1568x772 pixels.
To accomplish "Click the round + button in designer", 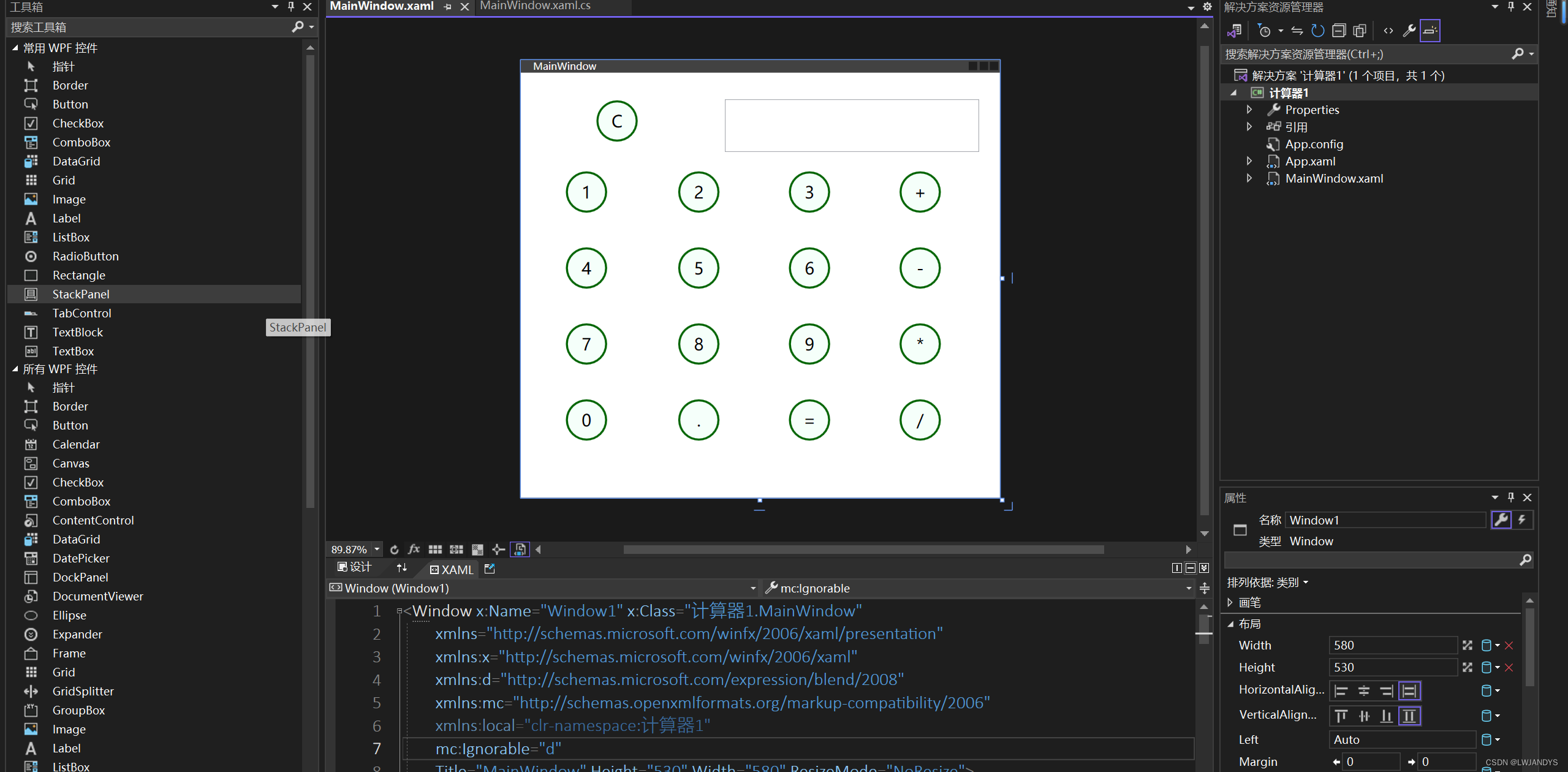I will click(920, 192).
